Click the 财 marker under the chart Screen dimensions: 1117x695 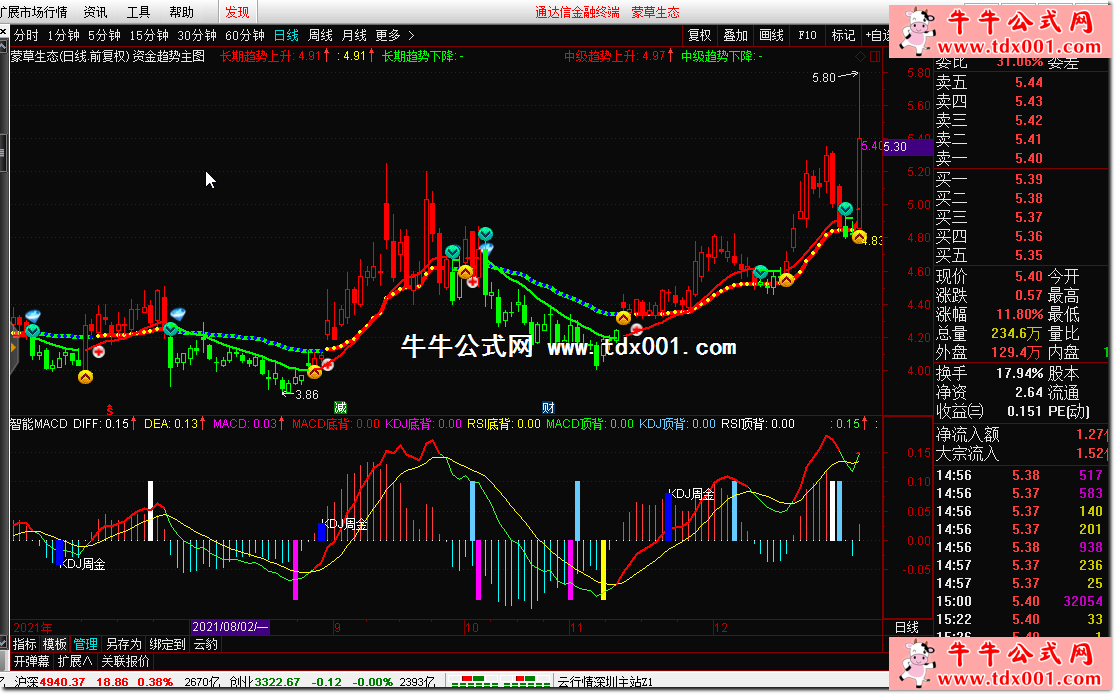coord(548,408)
